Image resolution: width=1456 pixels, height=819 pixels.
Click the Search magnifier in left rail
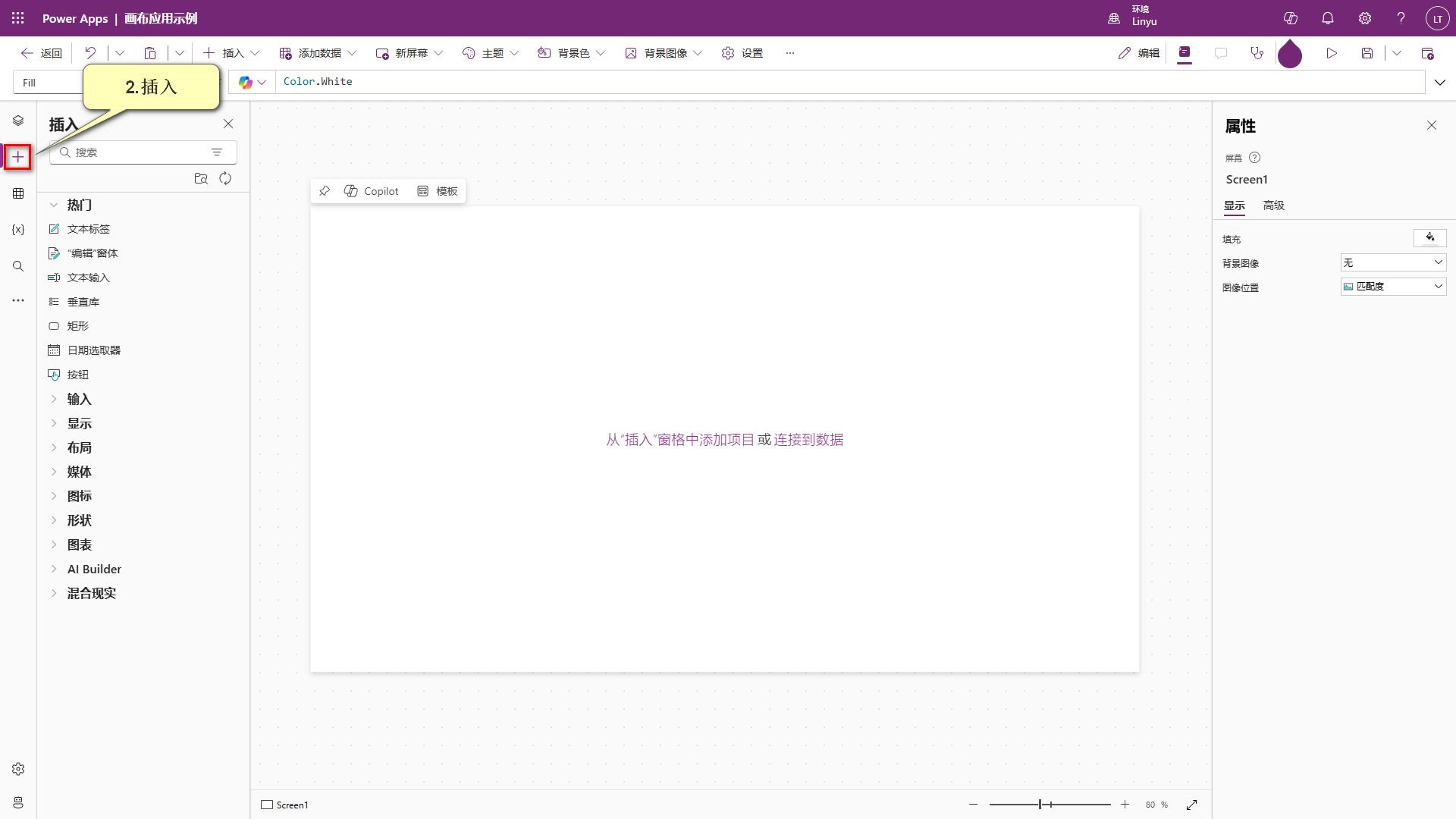pos(18,266)
